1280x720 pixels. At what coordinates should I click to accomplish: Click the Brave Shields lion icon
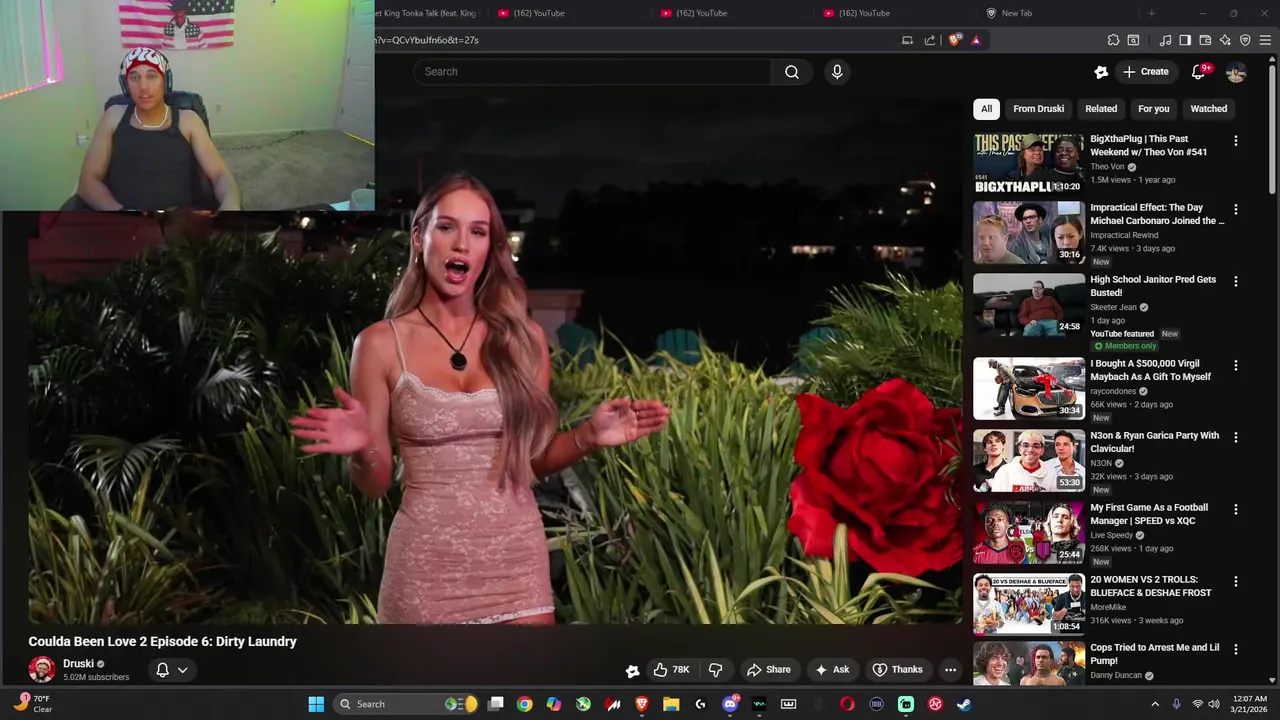955,40
